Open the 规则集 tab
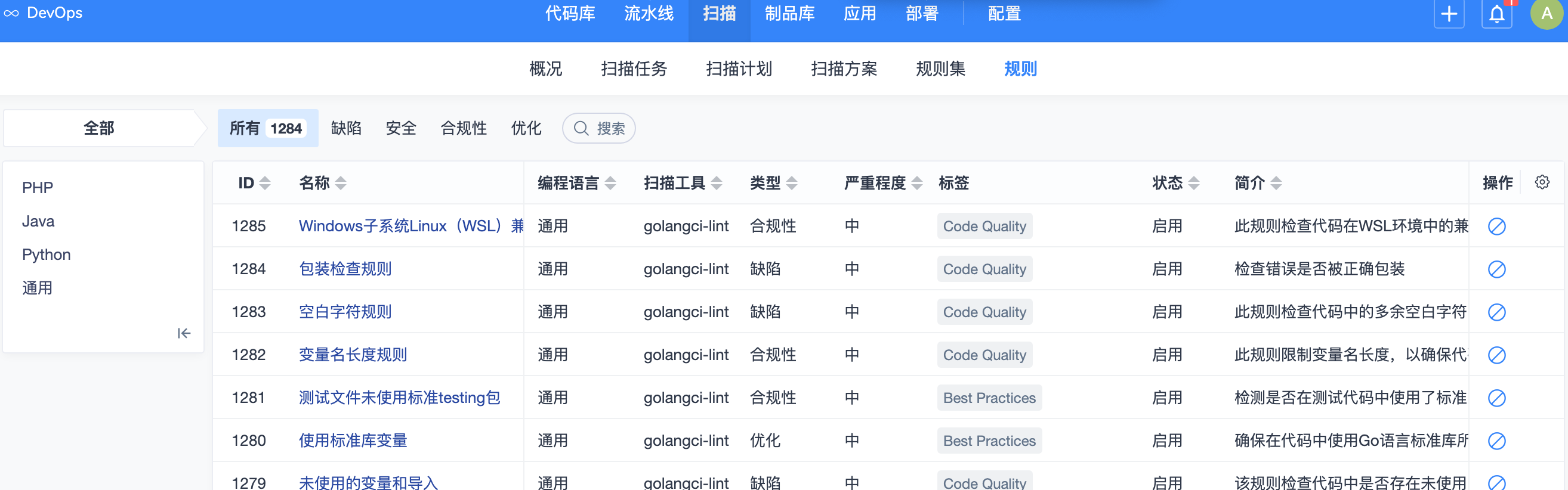The height and width of the screenshot is (490, 1568). [940, 69]
